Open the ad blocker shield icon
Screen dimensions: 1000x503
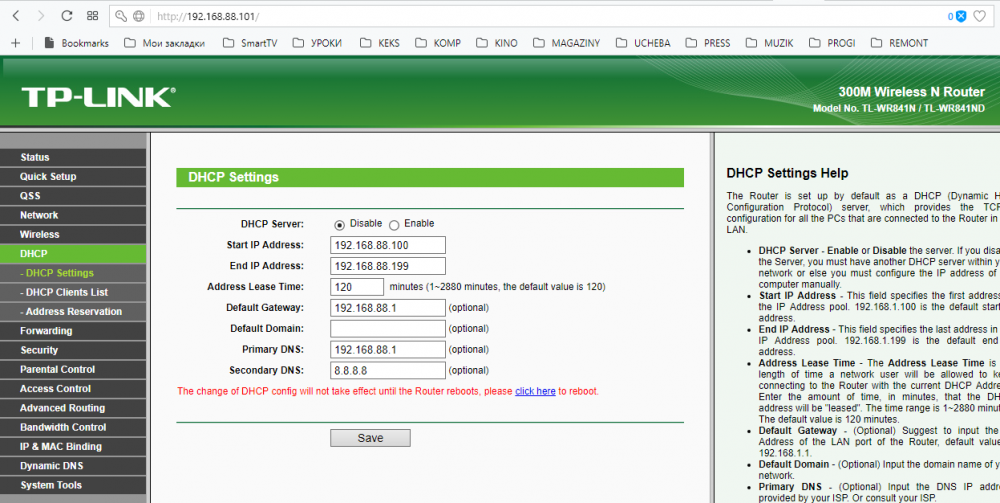[x=960, y=16]
